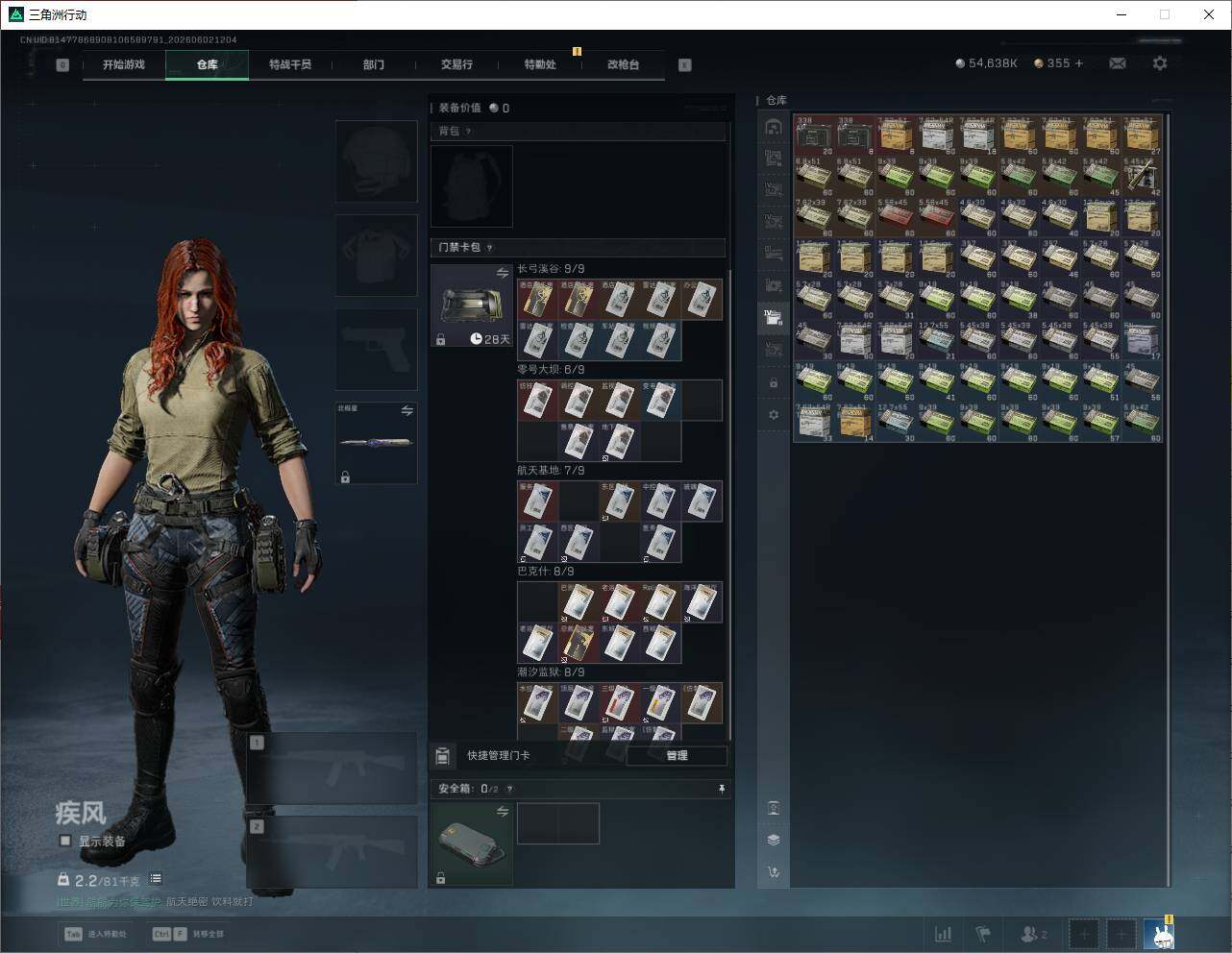Select the 9x19 ammo stack of 41
The width and height of the screenshot is (1232, 953).
pos(937,381)
